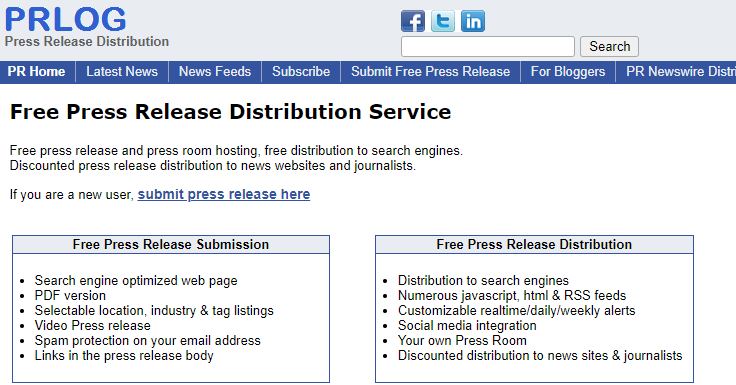Screen dimensions: 736x385
Task: Click 'Distribution to search engines' item
Action: coord(483,281)
